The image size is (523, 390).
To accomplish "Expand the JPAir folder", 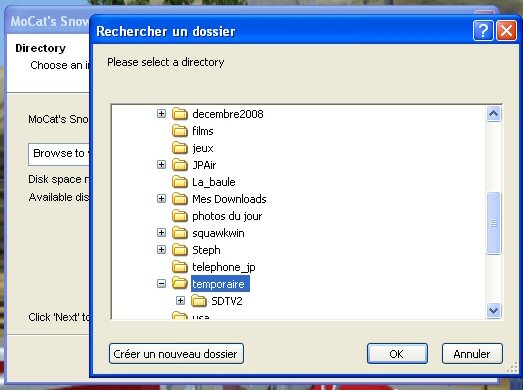I will [x=161, y=164].
